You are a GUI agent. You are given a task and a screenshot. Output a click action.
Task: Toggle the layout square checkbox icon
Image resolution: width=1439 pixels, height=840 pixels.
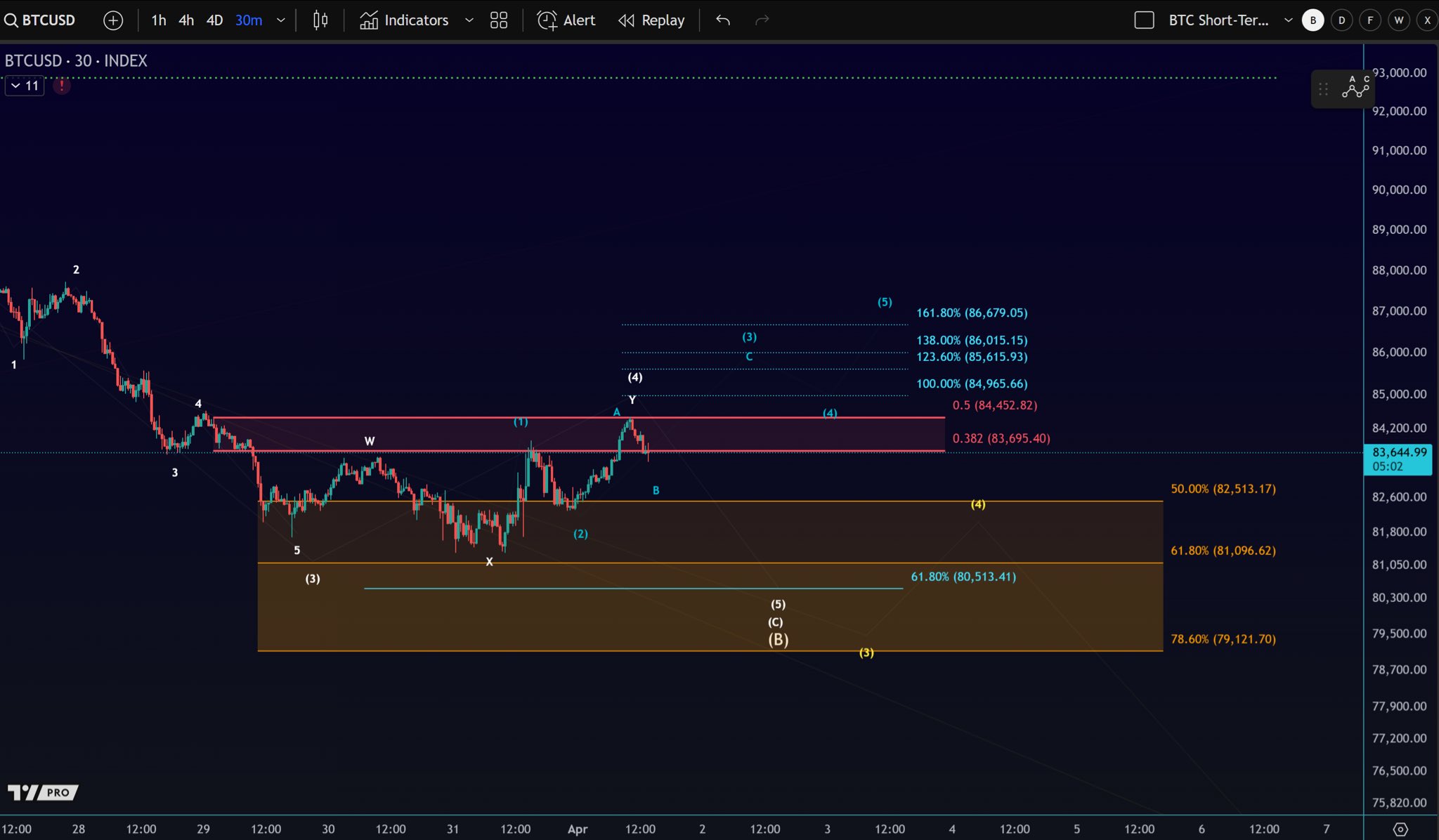point(1144,20)
